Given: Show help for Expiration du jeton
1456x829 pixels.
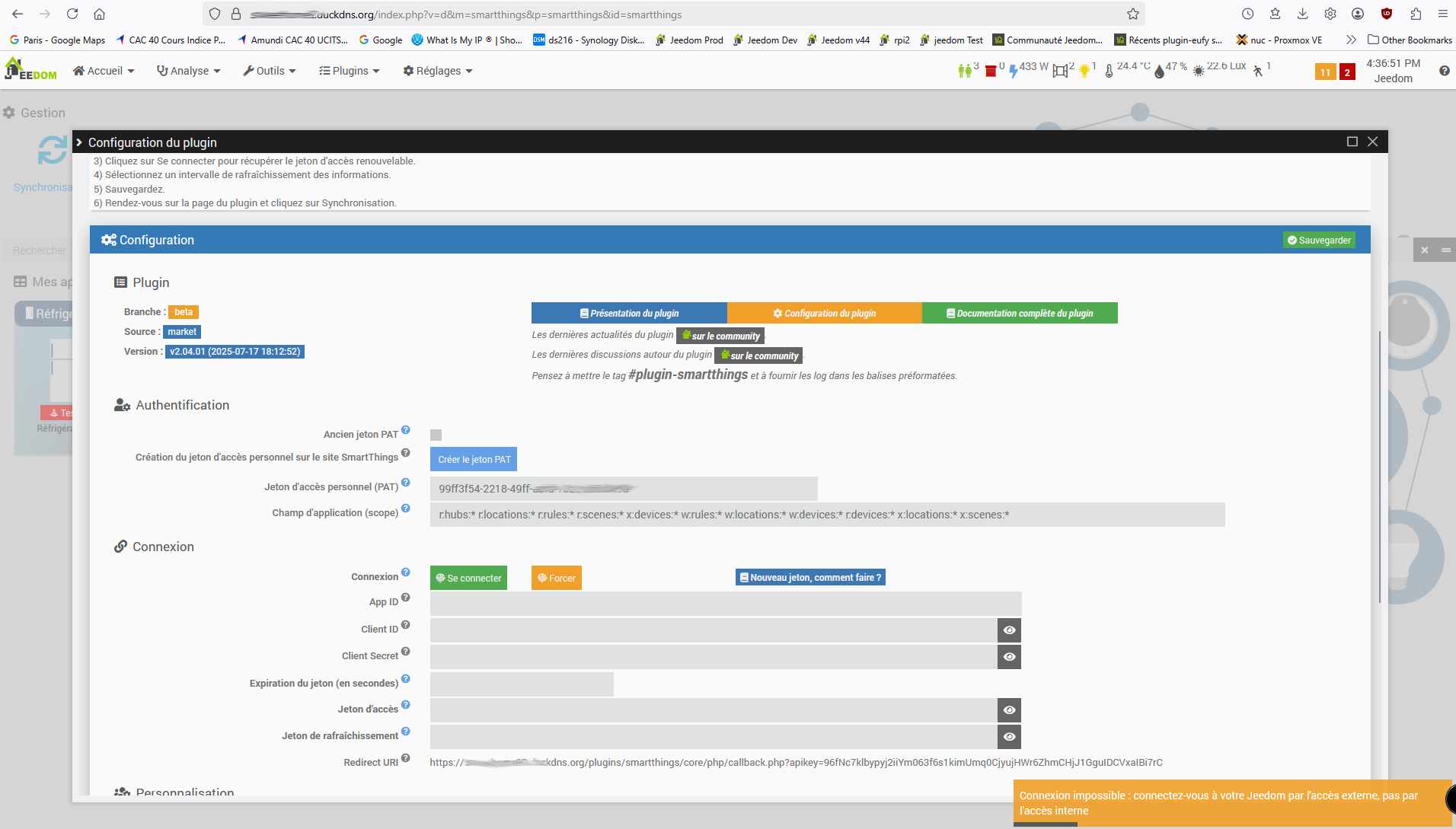Looking at the screenshot, I should tap(406, 679).
